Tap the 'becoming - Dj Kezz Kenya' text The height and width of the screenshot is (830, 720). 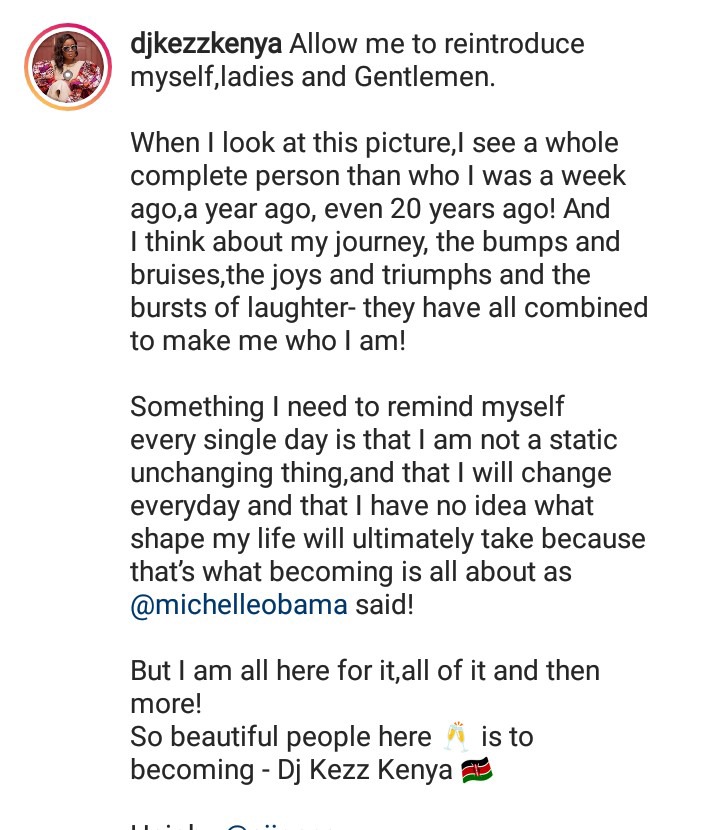[x=292, y=770]
